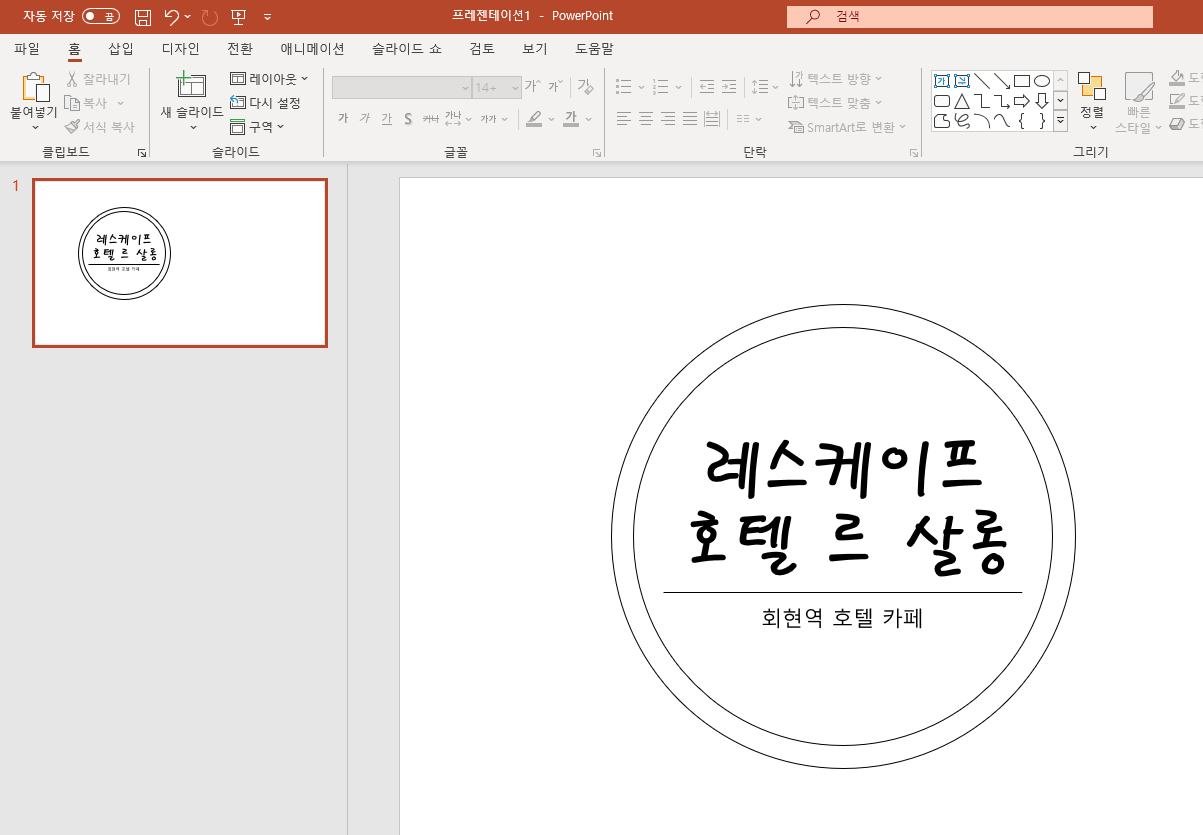Viewport: 1203px width, 835px height.
Task: Click Convert to SmartArt (SmartArt로 변환)
Action: pos(847,127)
